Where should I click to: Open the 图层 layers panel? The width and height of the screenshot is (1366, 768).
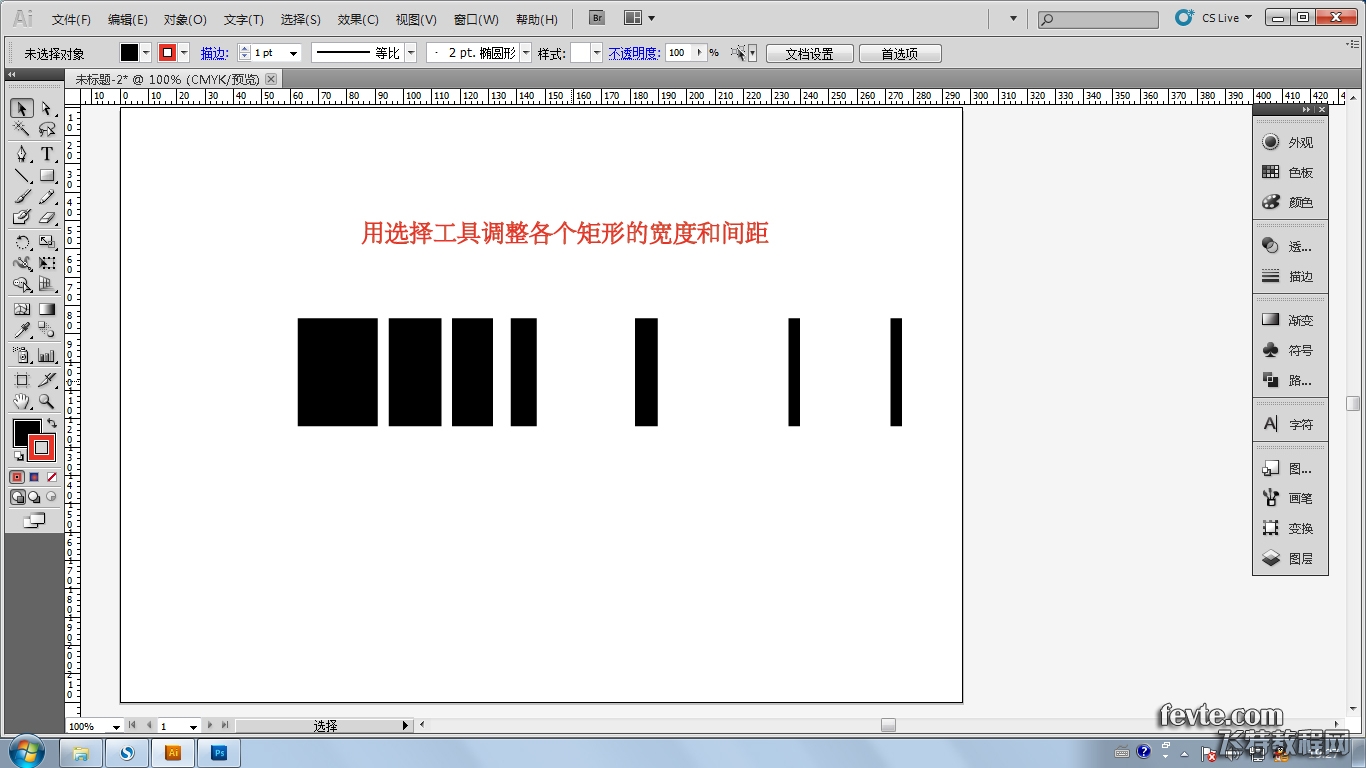click(1289, 558)
